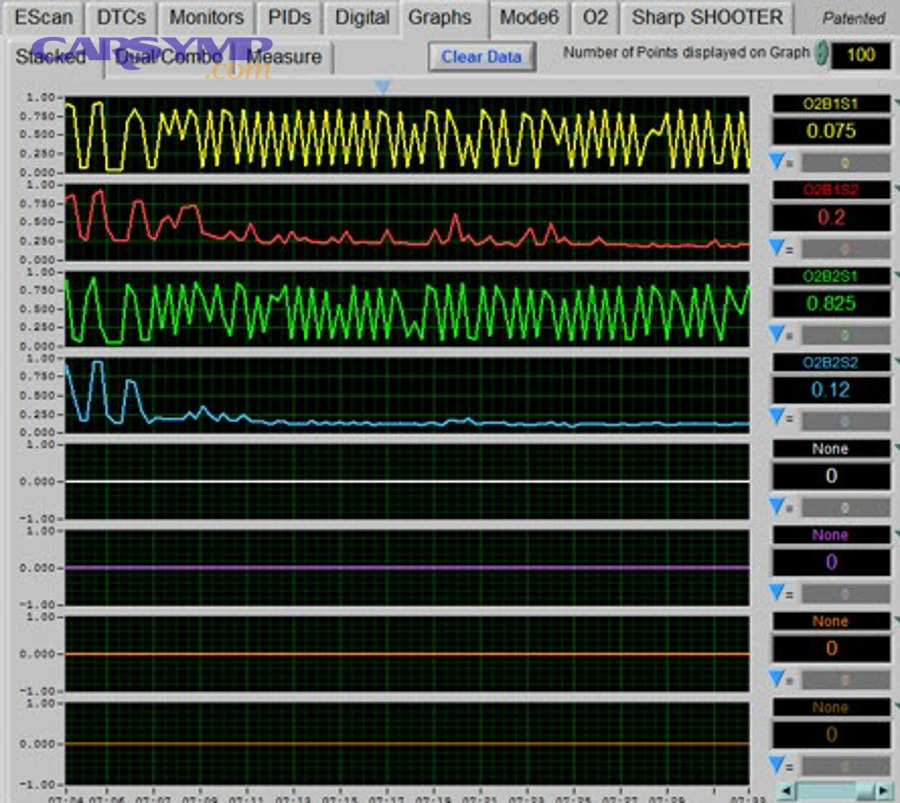Viewport: 900px width, 803px height.
Task: Select the PIDs tab
Action: (288, 17)
